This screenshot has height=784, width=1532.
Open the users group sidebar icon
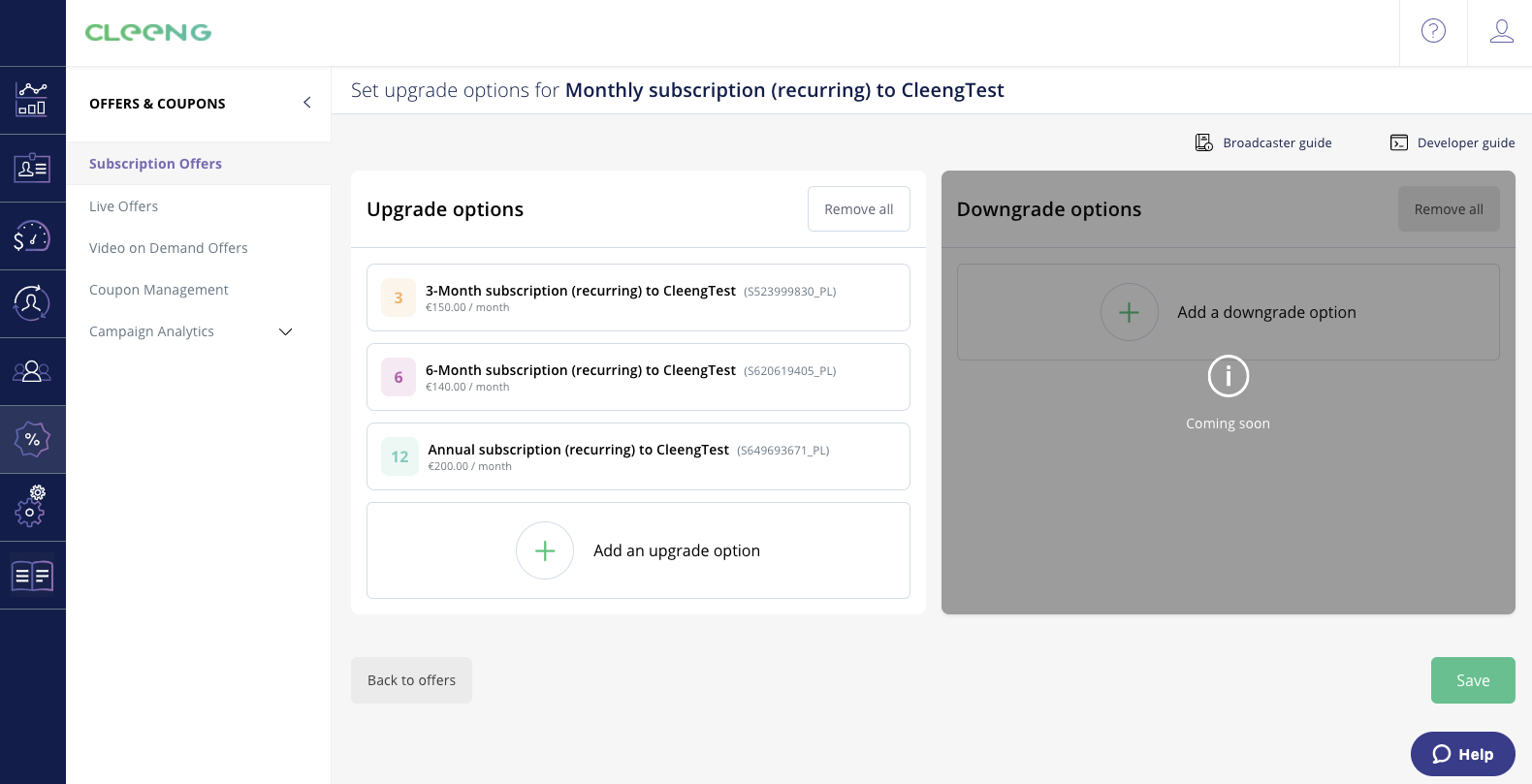[32, 371]
